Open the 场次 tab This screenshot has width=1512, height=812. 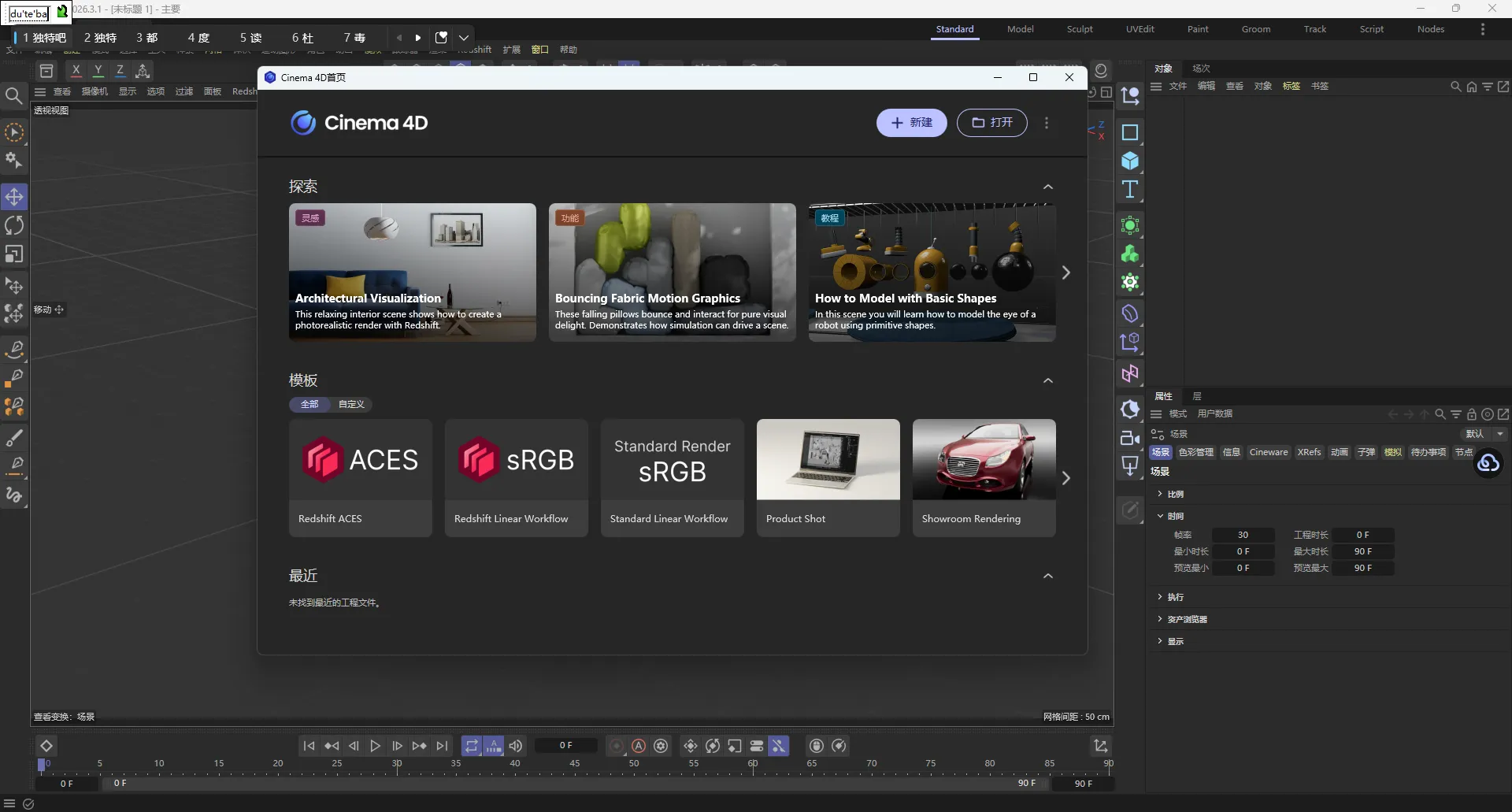pyautogui.click(x=1201, y=69)
